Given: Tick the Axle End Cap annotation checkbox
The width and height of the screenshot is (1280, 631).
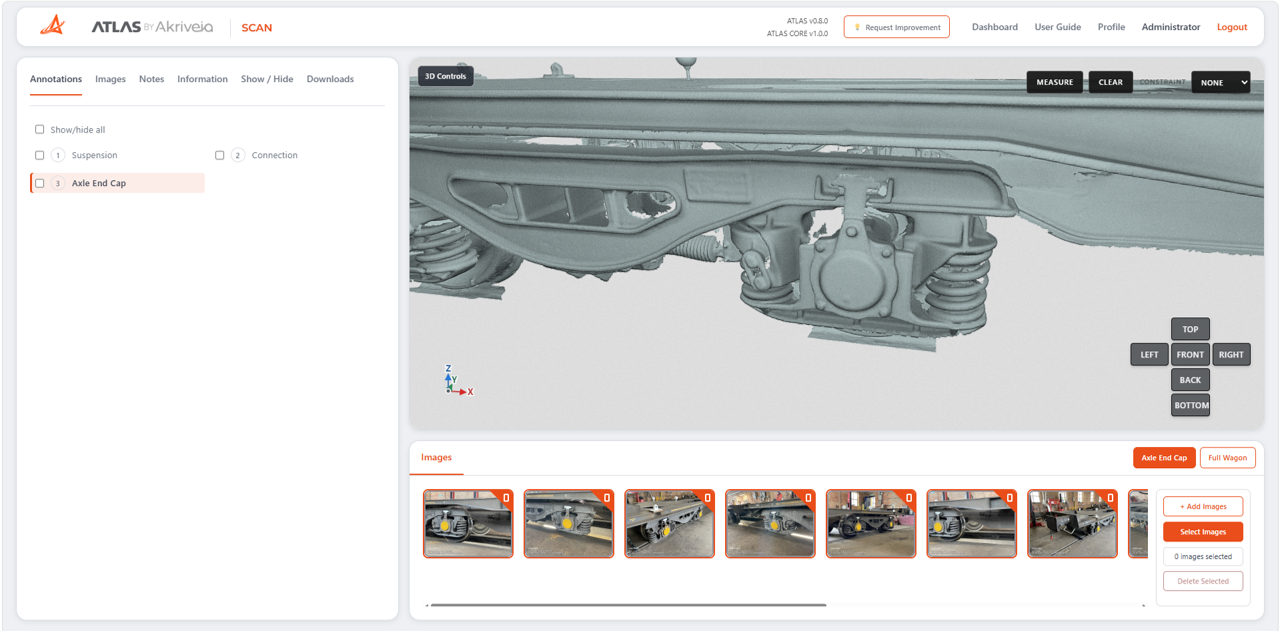Looking at the screenshot, I should click(x=40, y=183).
